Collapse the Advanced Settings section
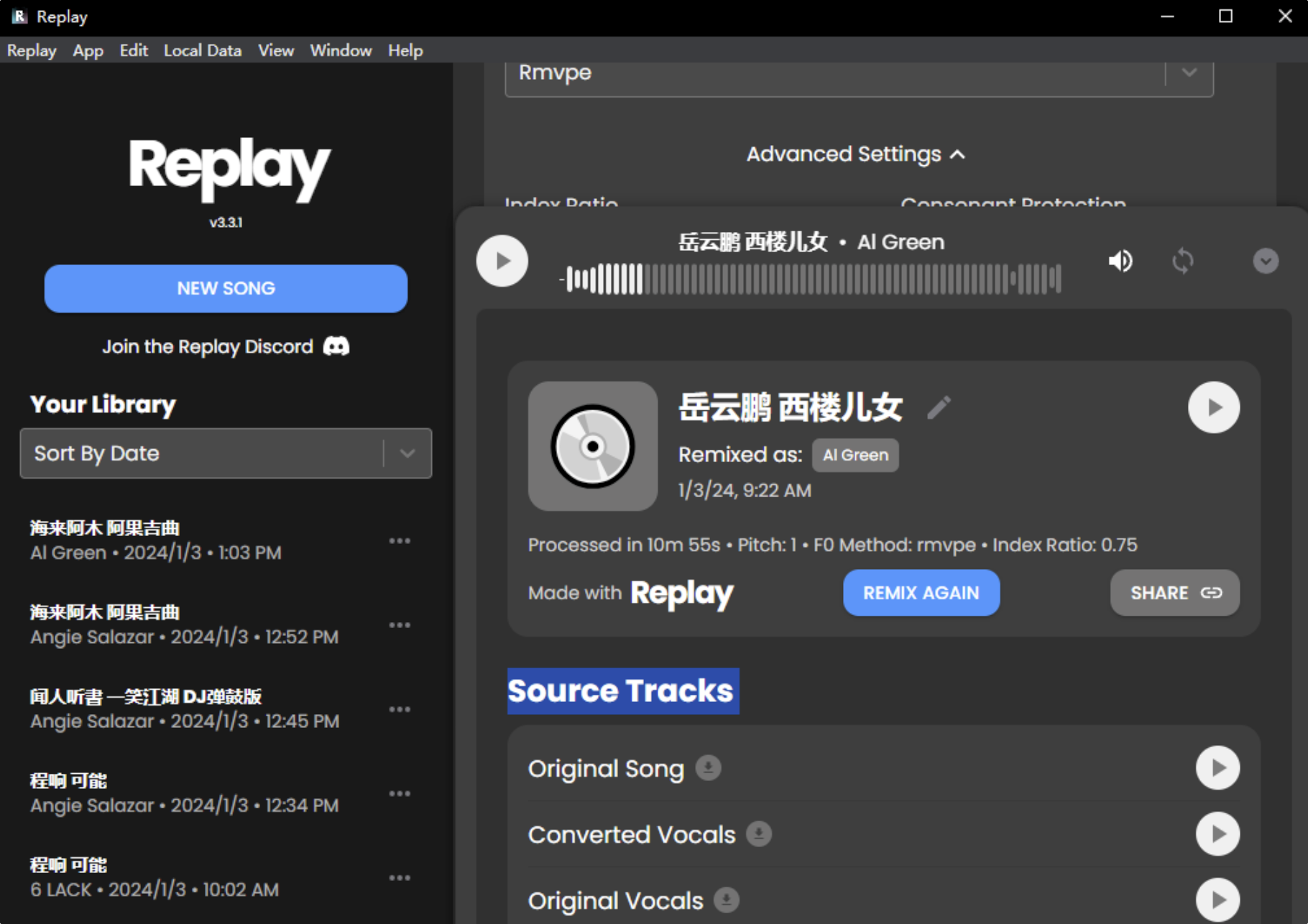 (x=855, y=154)
